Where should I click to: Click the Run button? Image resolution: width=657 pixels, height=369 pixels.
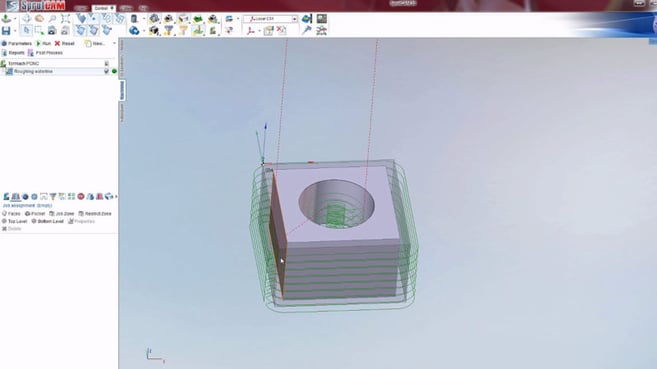tap(43, 44)
